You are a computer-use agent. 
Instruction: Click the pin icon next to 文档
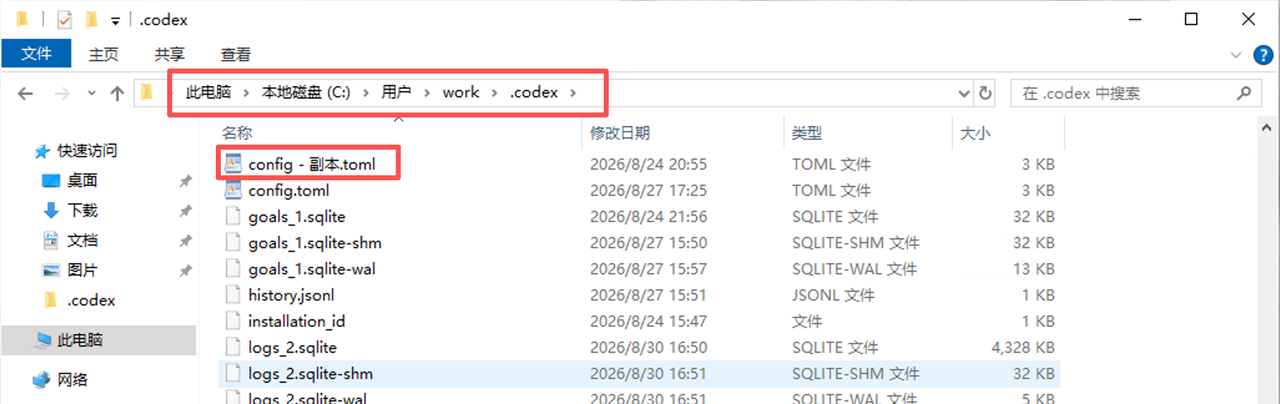tap(185, 241)
